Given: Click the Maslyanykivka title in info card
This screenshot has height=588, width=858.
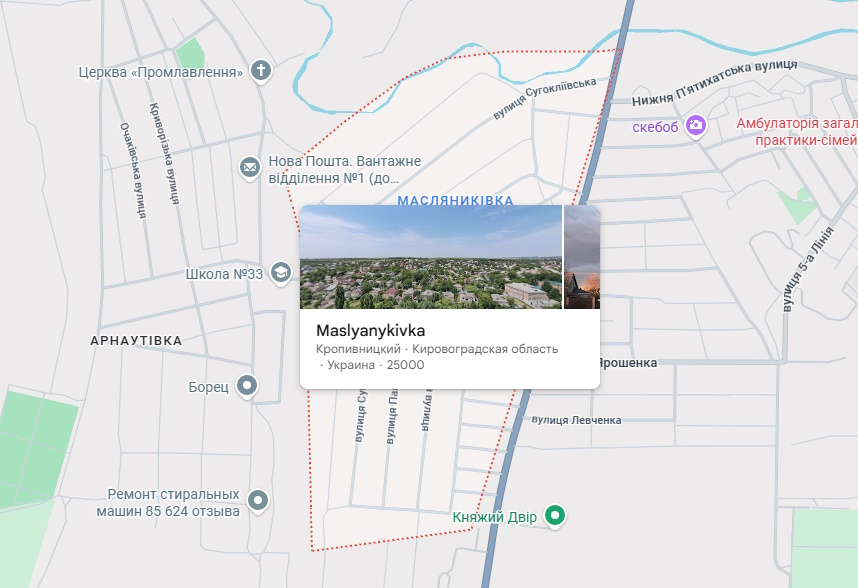Looking at the screenshot, I should coord(370,330).
